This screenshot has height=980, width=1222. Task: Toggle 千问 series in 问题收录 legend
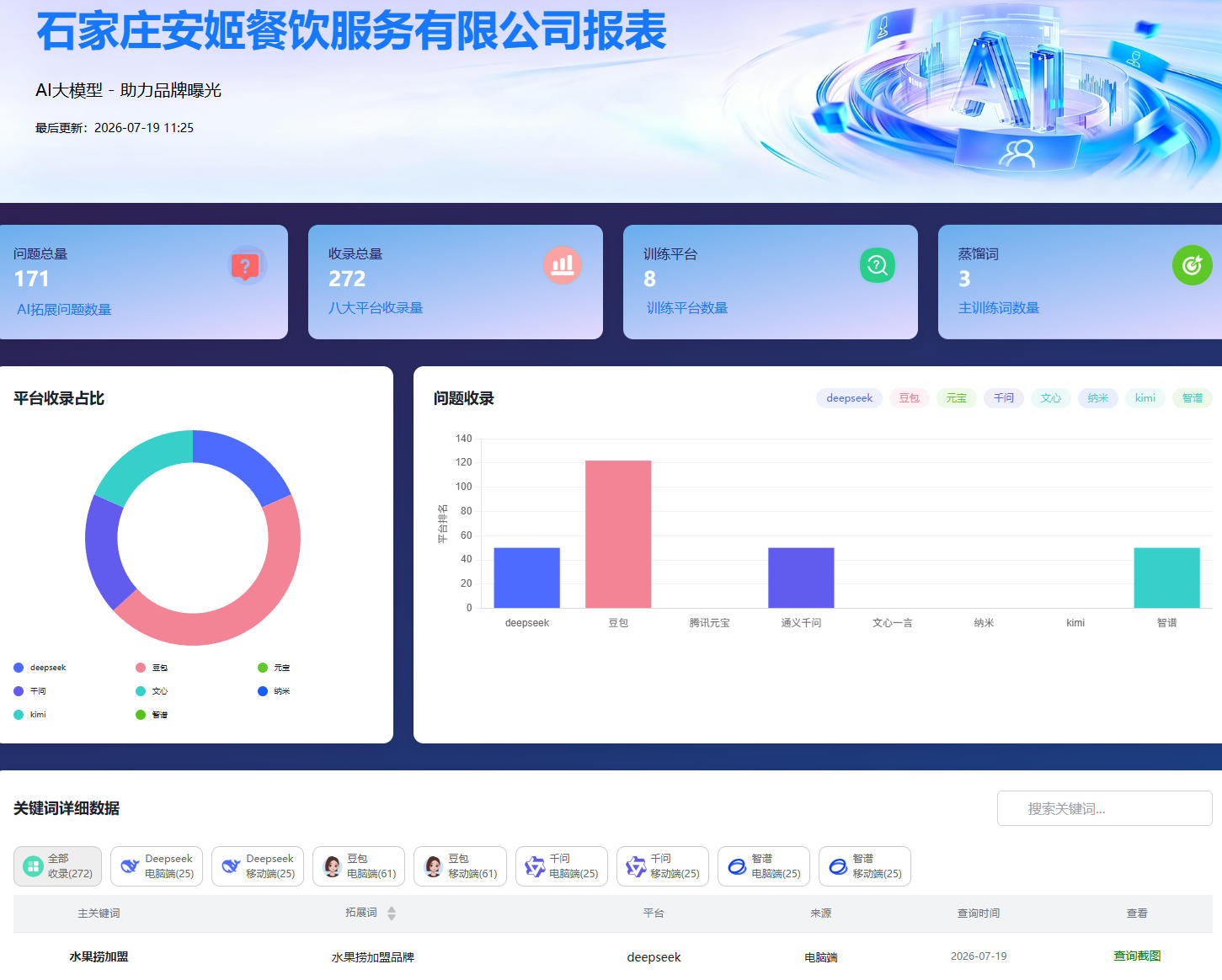(x=1004, y=398)
